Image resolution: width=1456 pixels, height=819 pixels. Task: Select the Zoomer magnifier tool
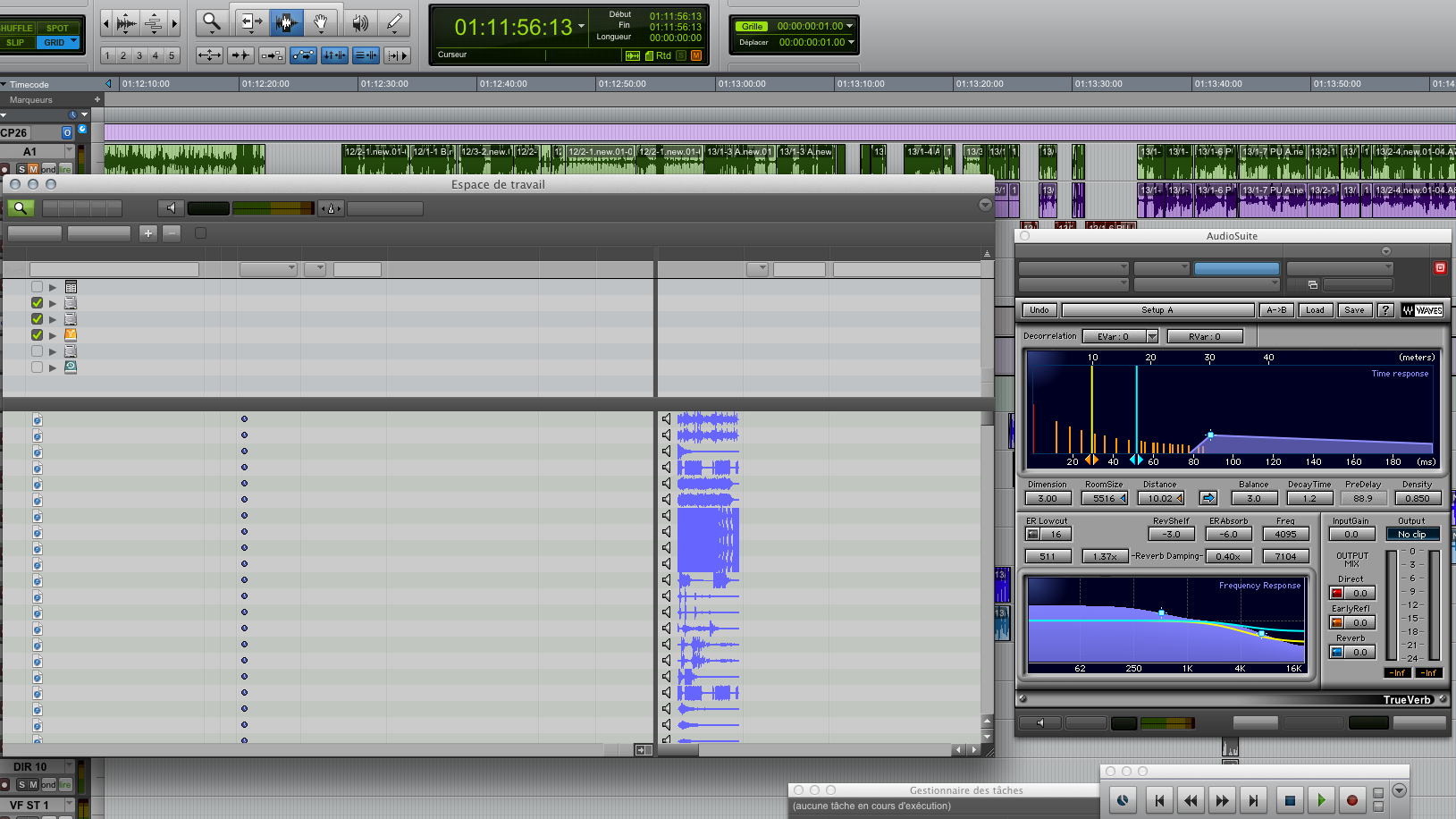[x=212, y=22]
